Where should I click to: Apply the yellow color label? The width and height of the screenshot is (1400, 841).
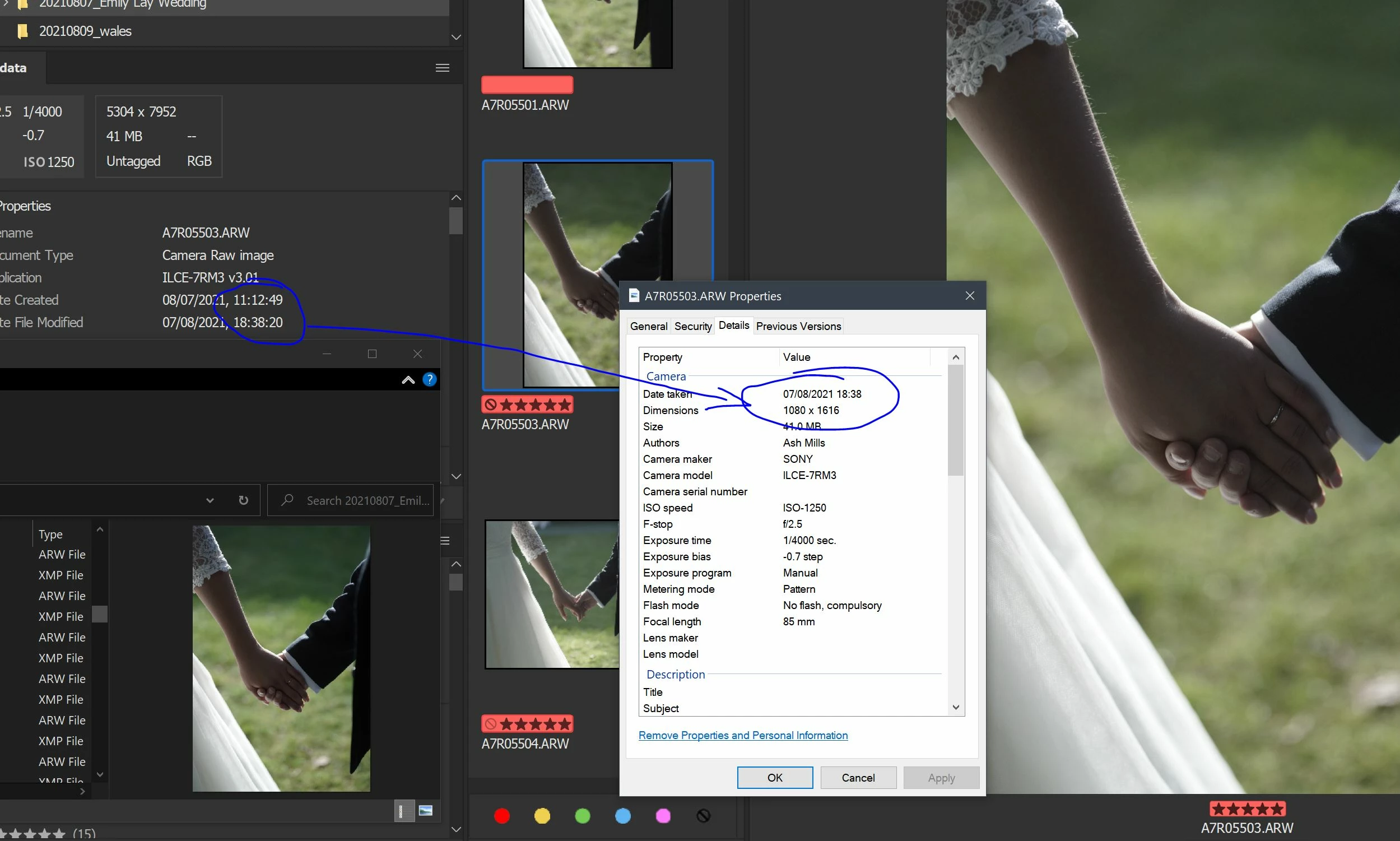click(542, 815)
